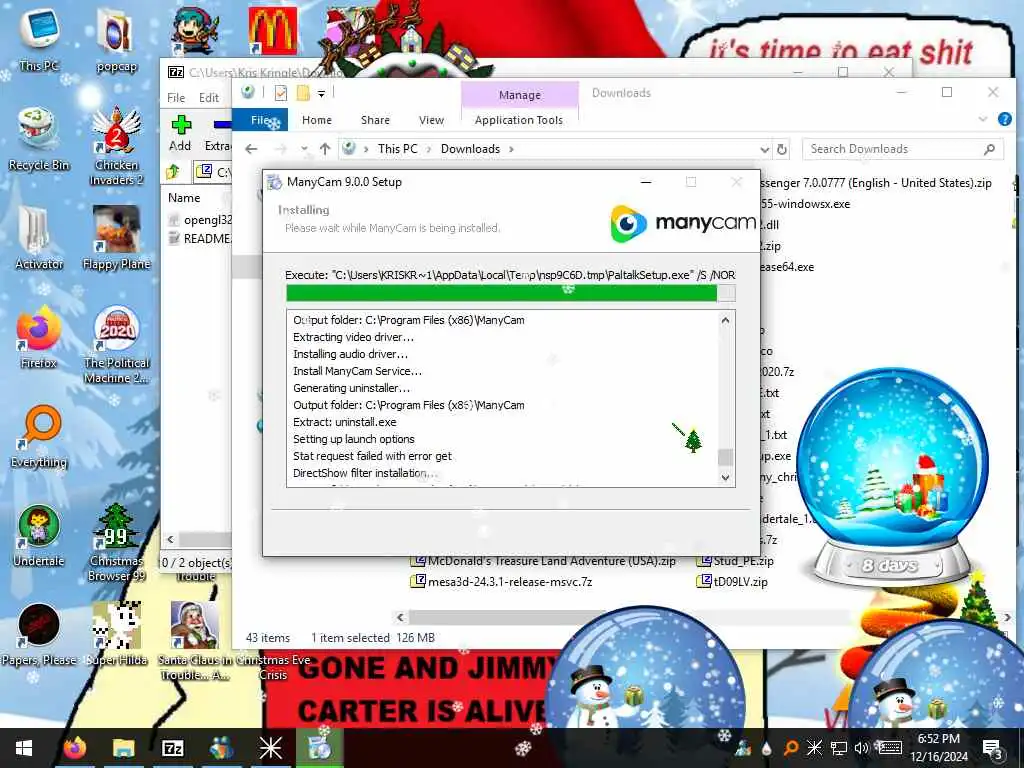Open volume control in system tray
1024x768 pixels.
click(x=861, y=748)
